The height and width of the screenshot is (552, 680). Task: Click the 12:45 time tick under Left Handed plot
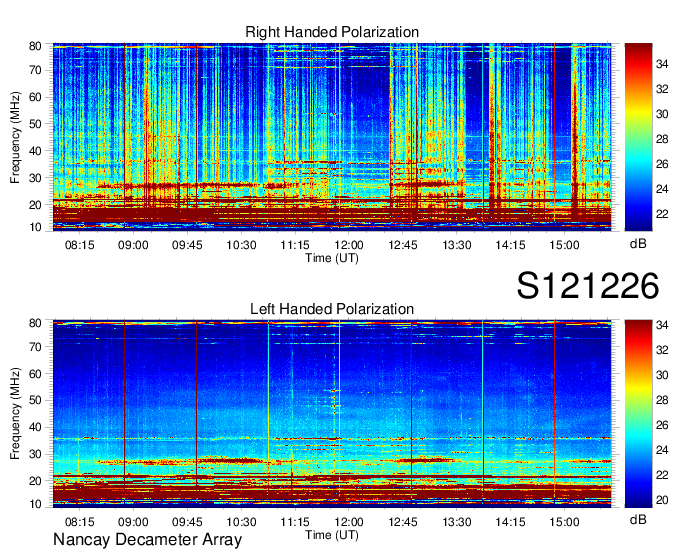pyautogui.click(x=403, y=522)
